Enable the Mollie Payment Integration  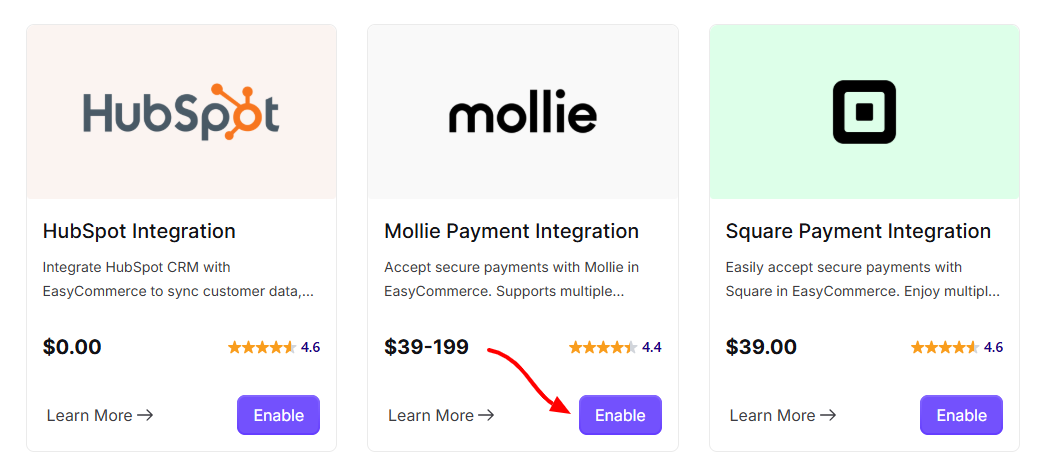click(620, 415)
